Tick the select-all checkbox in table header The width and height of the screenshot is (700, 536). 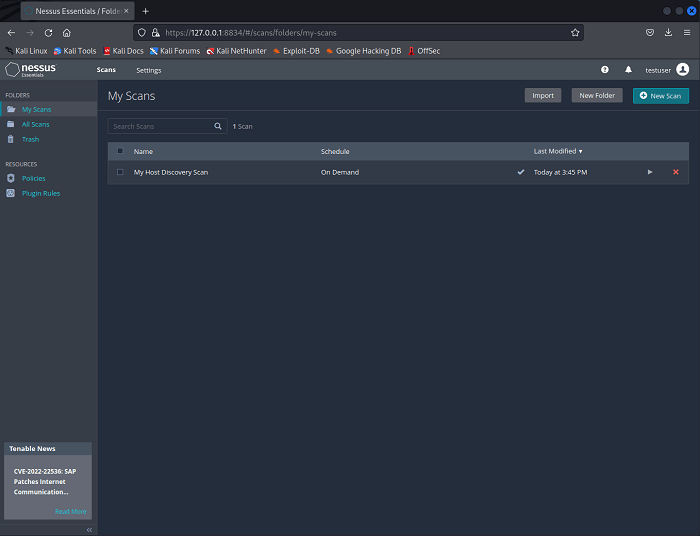120,151
